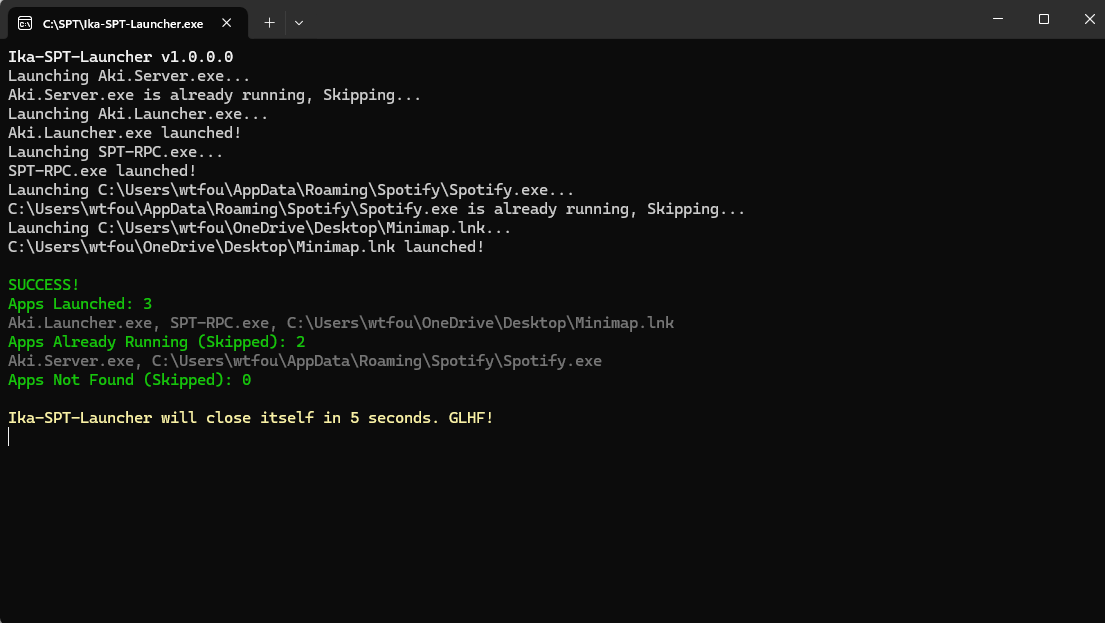Click the green 'SUCCESS!' text
Viewport: 1105px width, 623px height.
click(44, 285)
